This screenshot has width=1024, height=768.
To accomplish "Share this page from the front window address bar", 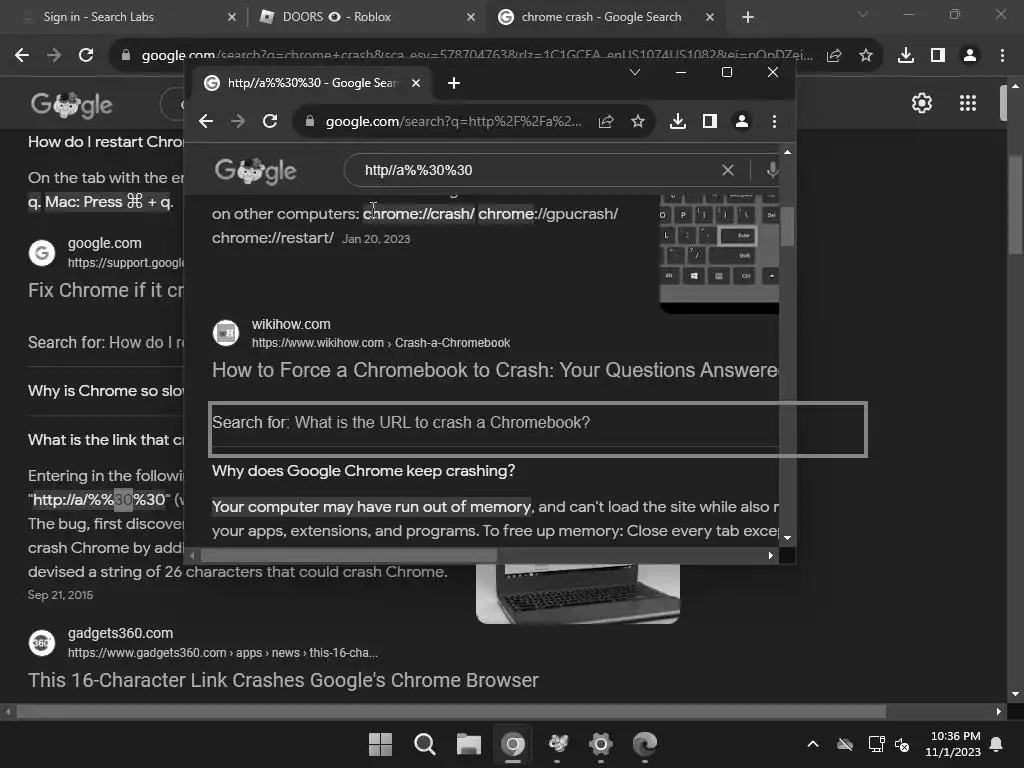I will point(606,121).
